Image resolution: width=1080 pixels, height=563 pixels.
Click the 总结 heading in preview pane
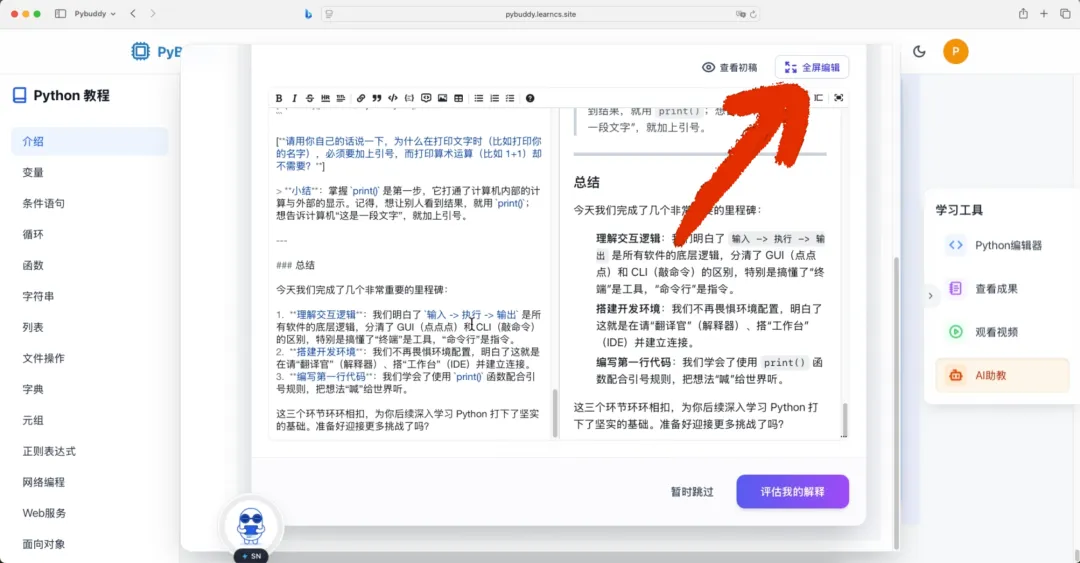pos(587,183)
